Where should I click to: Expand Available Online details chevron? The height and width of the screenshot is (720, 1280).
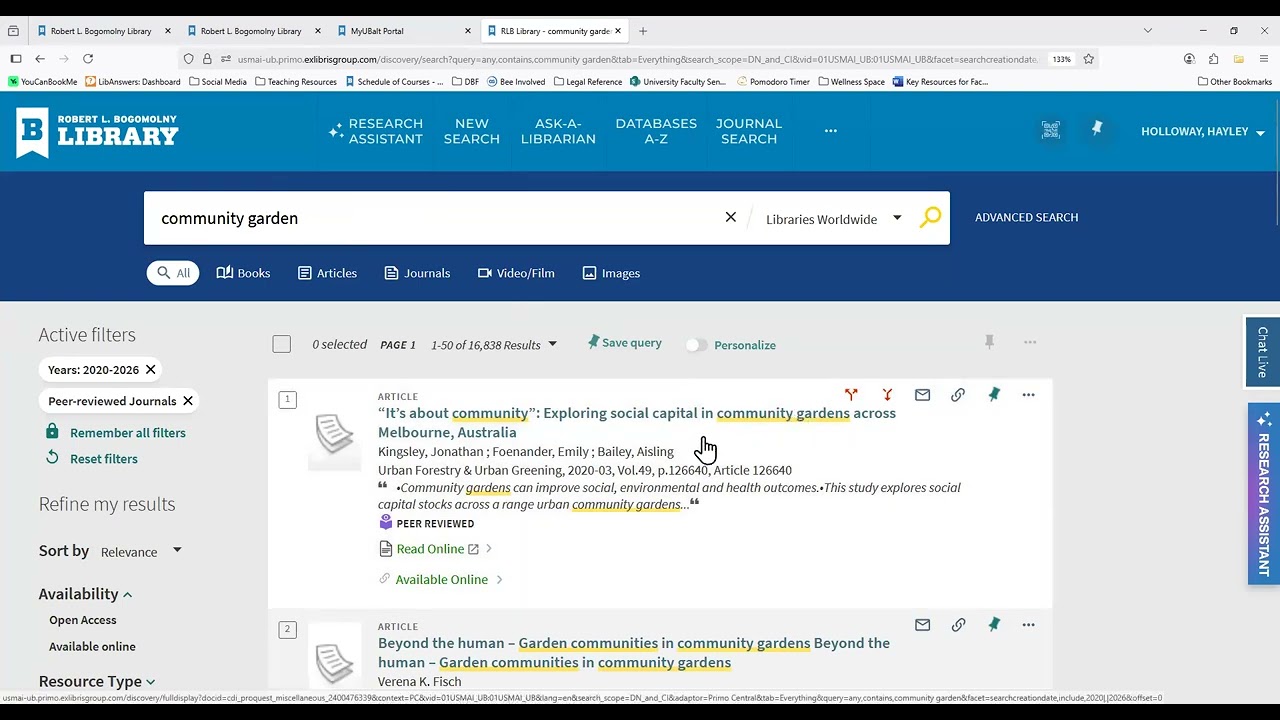click(x=499, y=579)
